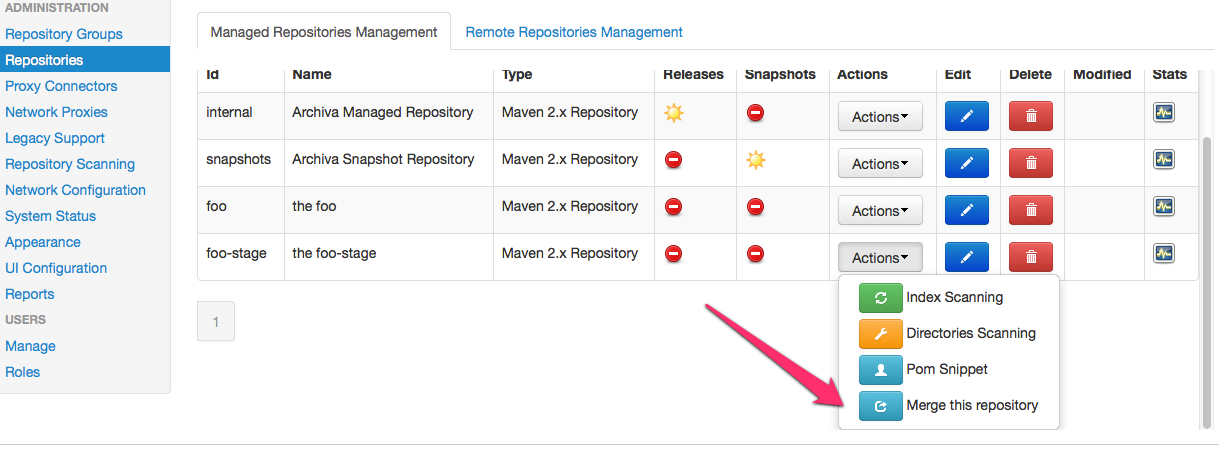Click the Pom Snippet user icon
The image size is (1219, 451).
[880, 369]
